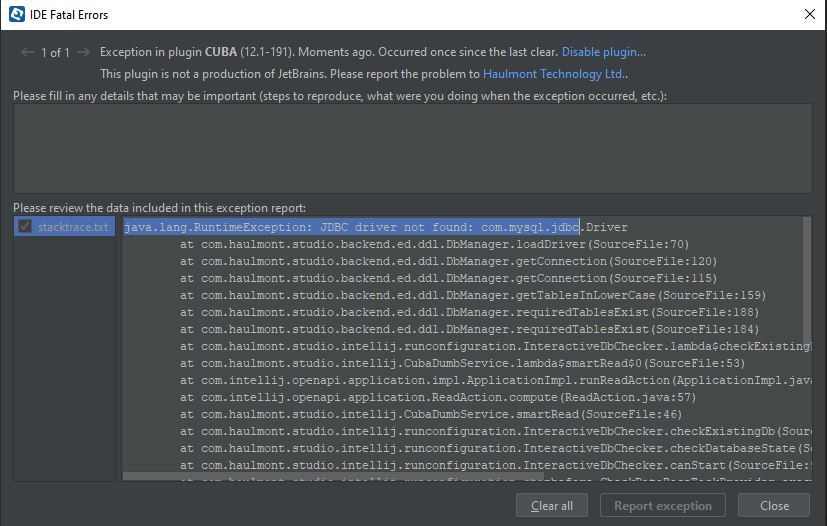Click the InteractiveDbChecker.checkExistingDb line
This screenshot has height=526, width=827.
tap(495, 431)
